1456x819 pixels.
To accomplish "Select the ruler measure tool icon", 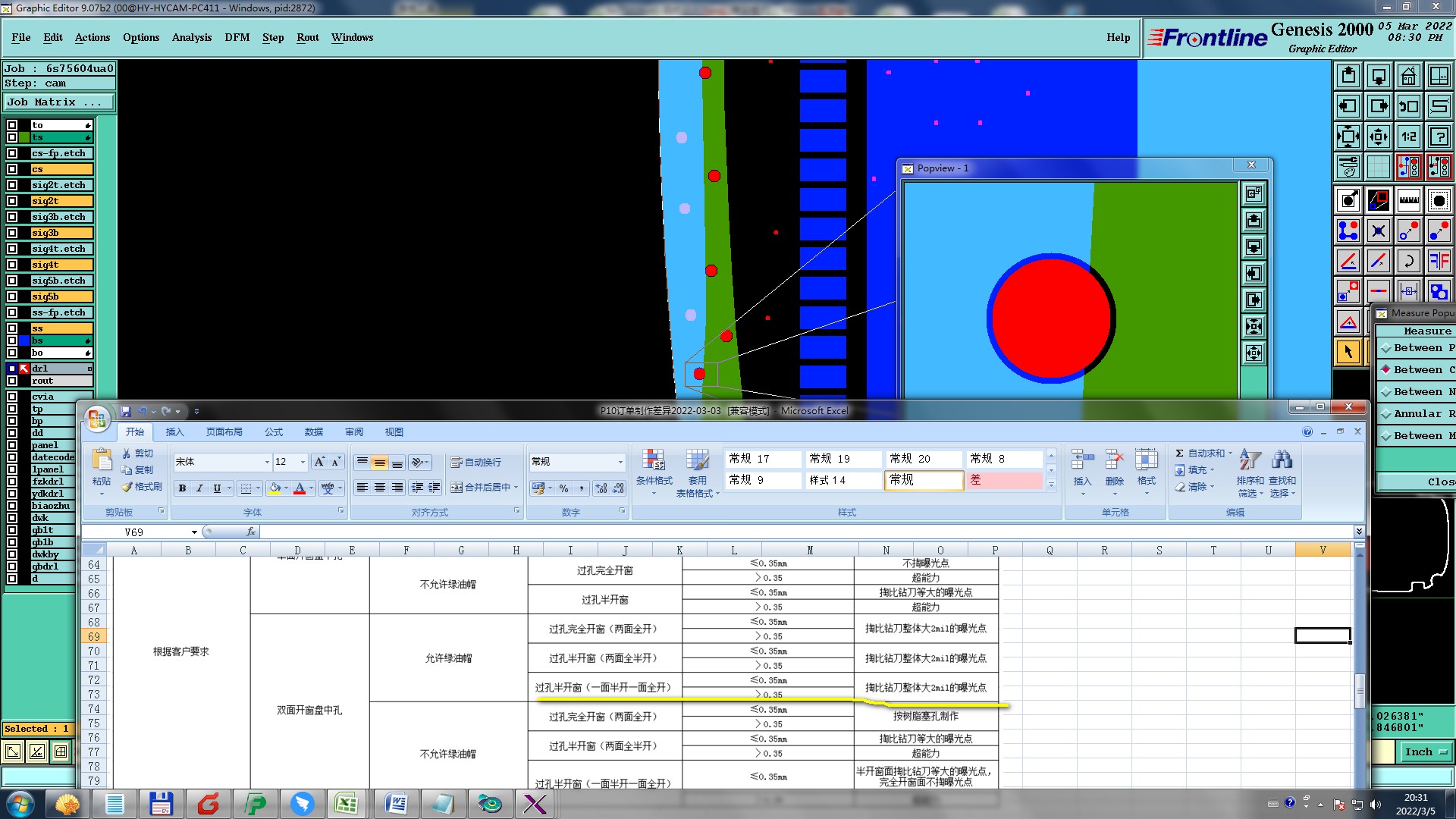I will pyautogui.click(x=1408, y=200).
